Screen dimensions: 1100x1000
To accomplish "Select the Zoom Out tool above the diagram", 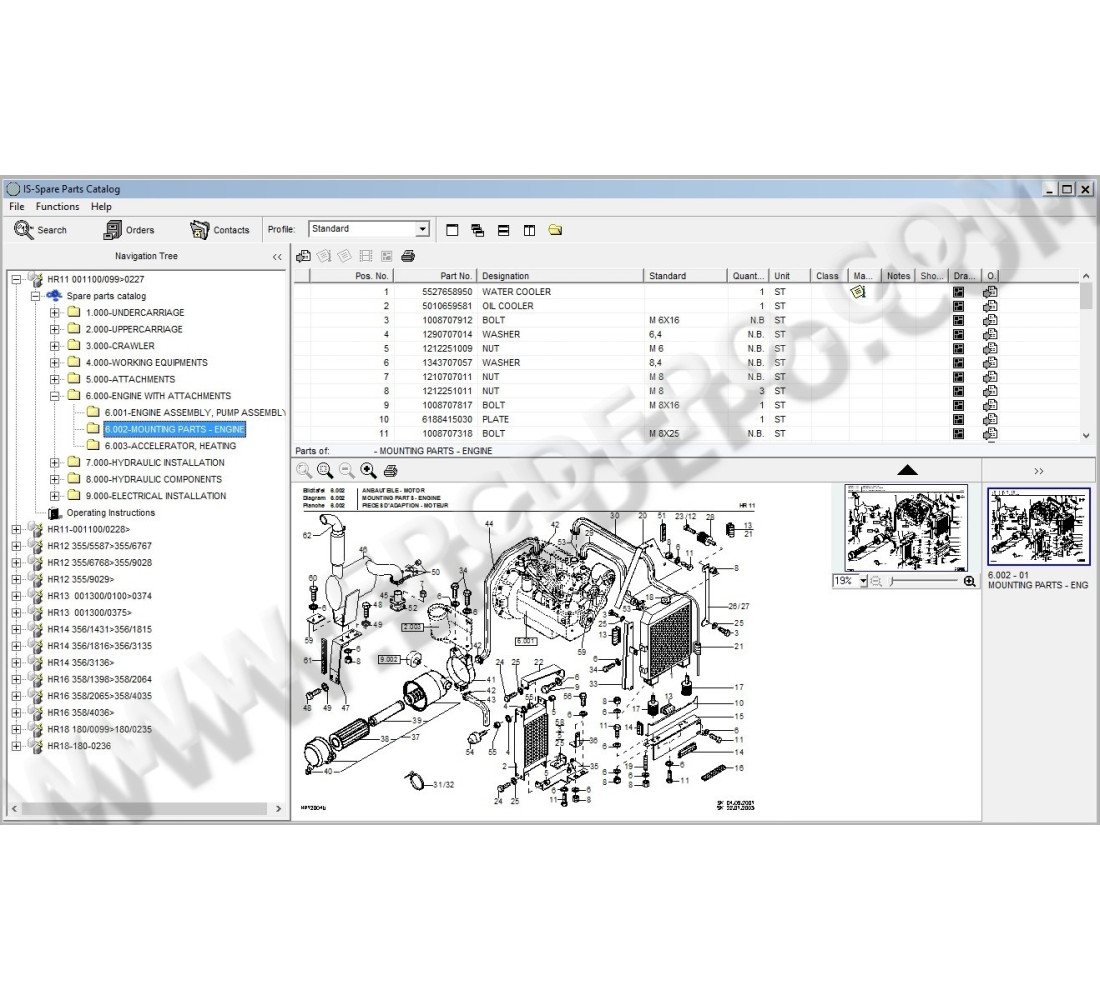I will 345,470.
